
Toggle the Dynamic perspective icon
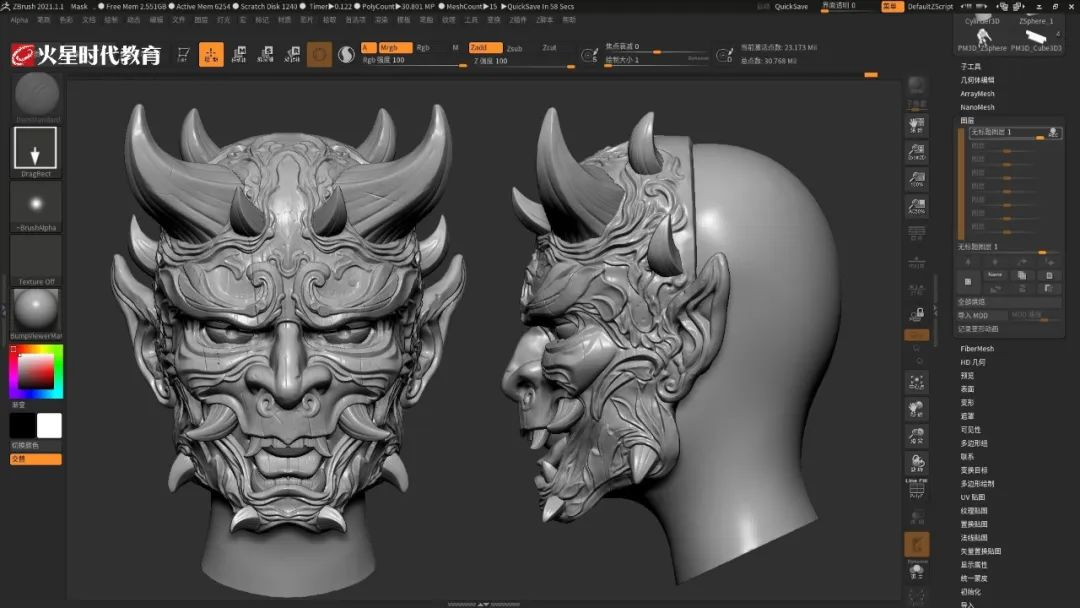pos(916,571)
